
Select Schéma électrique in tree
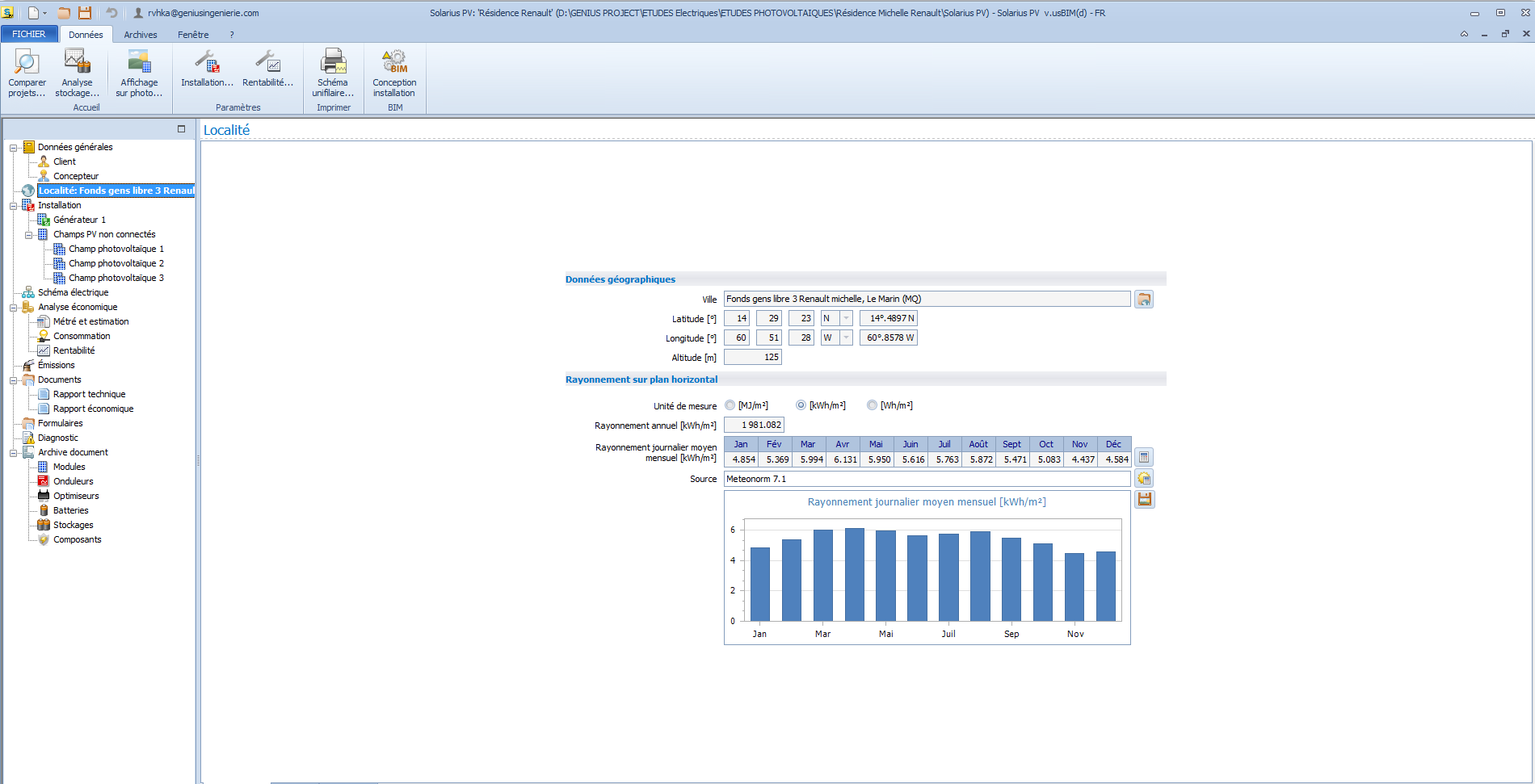(x=73, y=292)
